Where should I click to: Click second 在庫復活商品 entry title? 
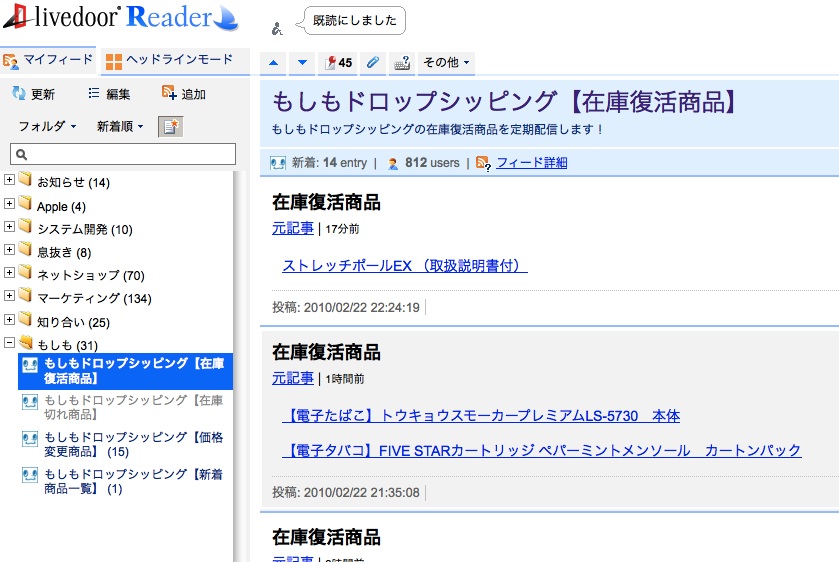(326, 352)
